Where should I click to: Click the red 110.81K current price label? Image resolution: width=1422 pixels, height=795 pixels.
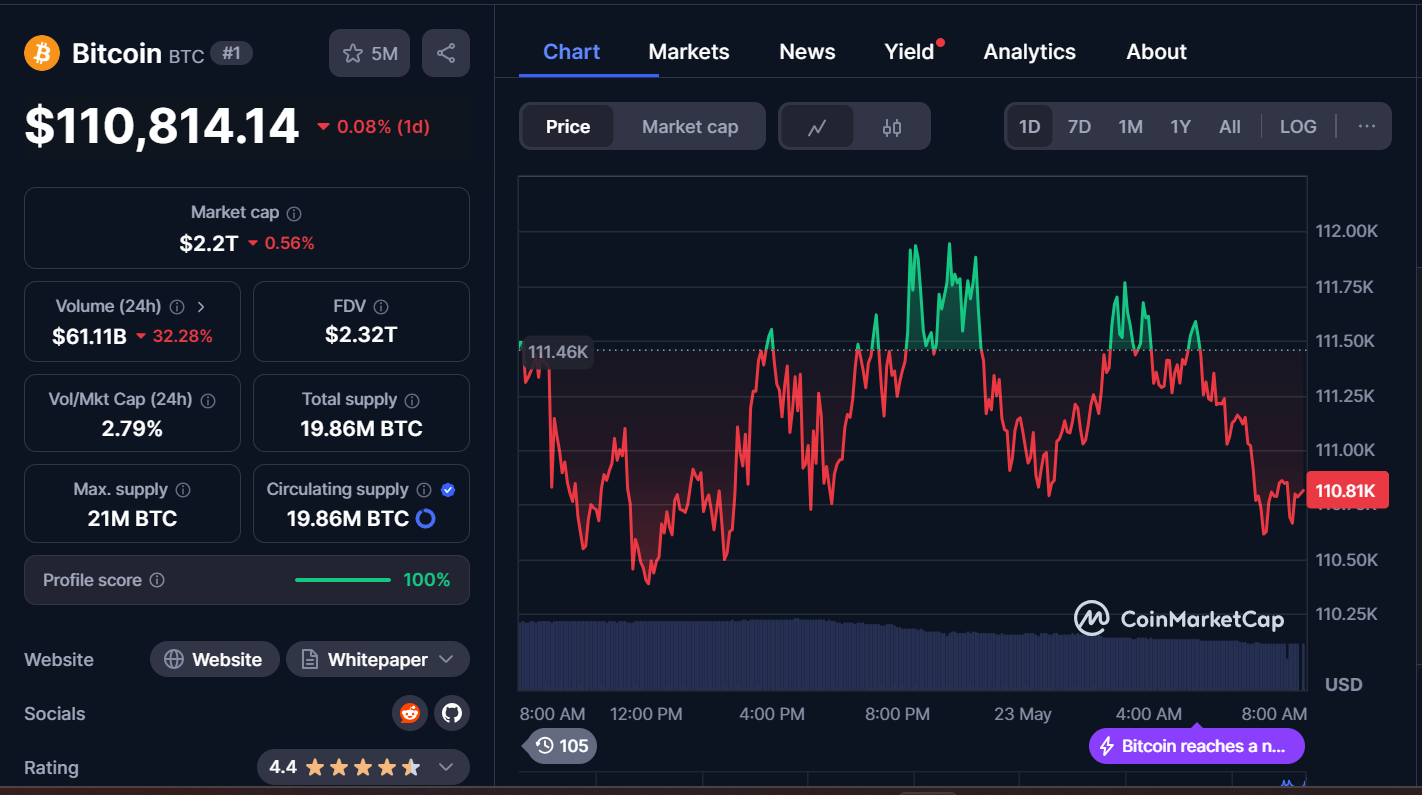tap(1347, 490)
